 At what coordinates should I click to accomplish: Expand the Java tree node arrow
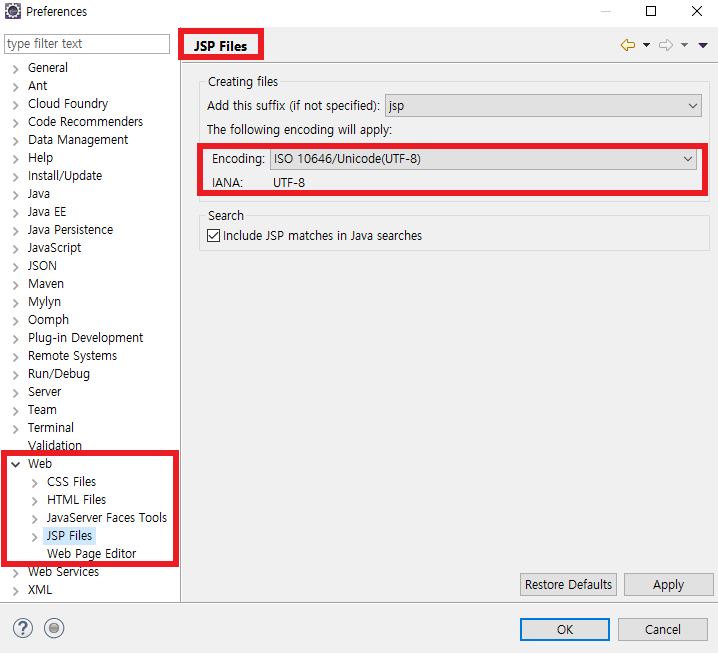pyautogui.click(x=16, y=195)
